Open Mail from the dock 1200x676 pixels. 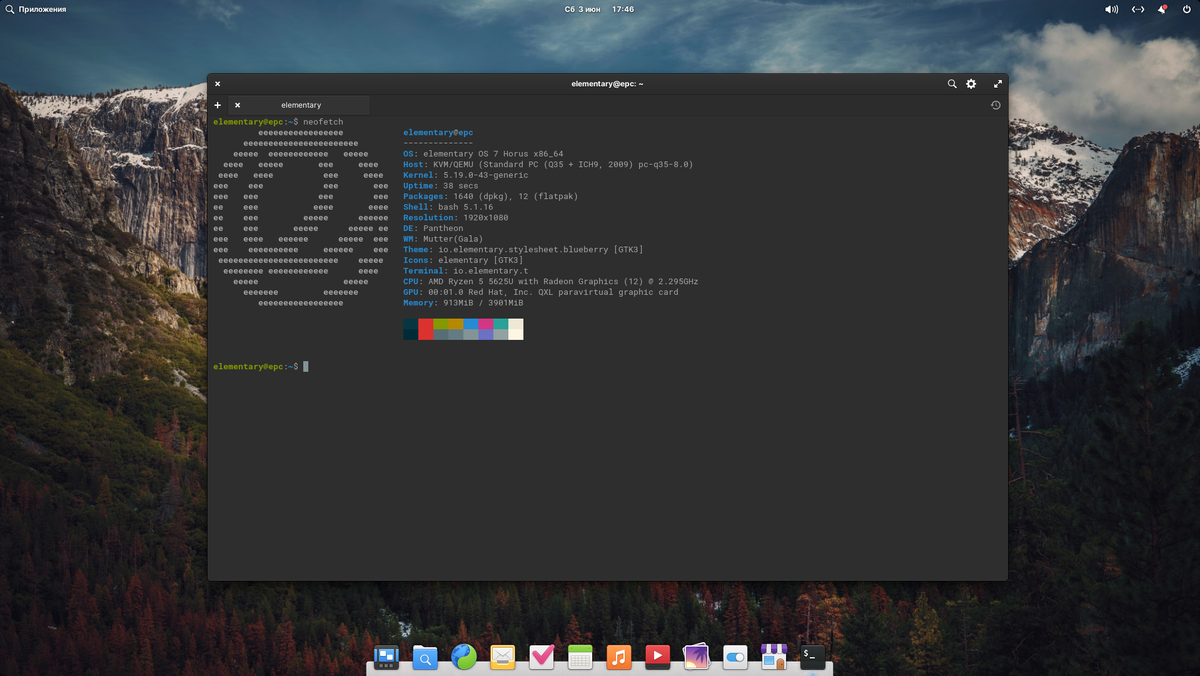(503, 657)
